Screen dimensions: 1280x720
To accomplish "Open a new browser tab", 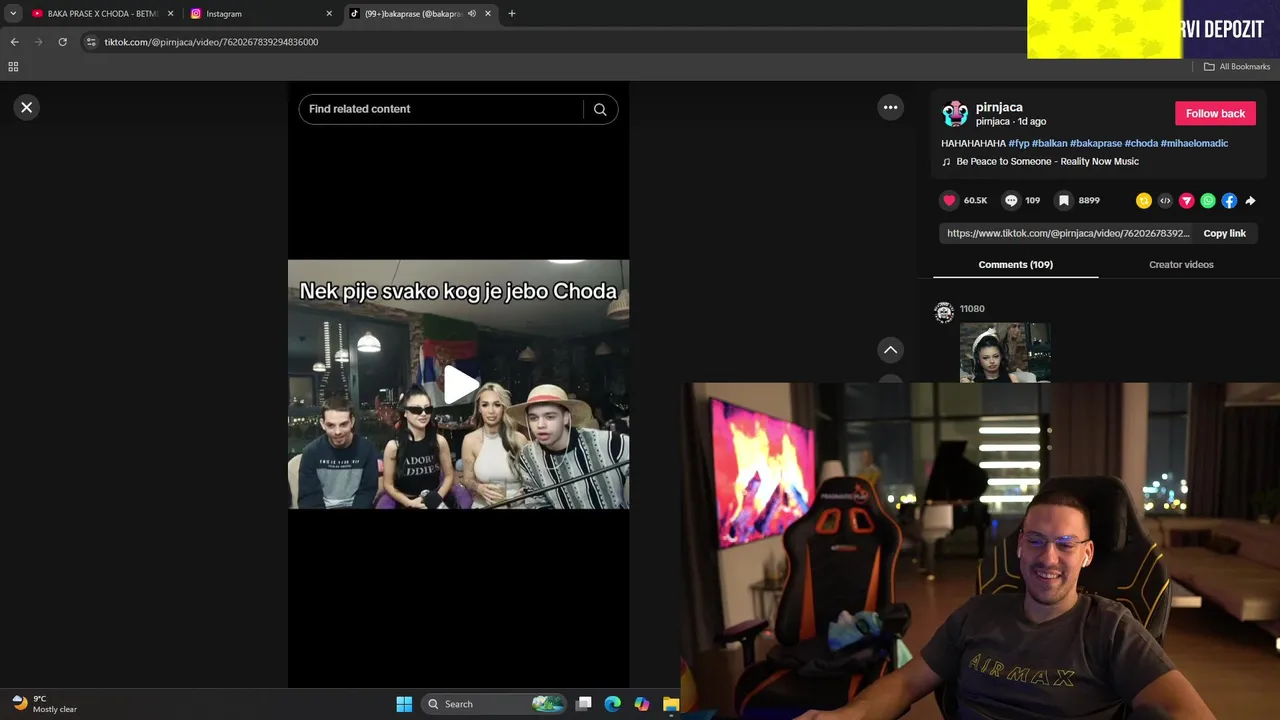I will click(x=512, y=14).
